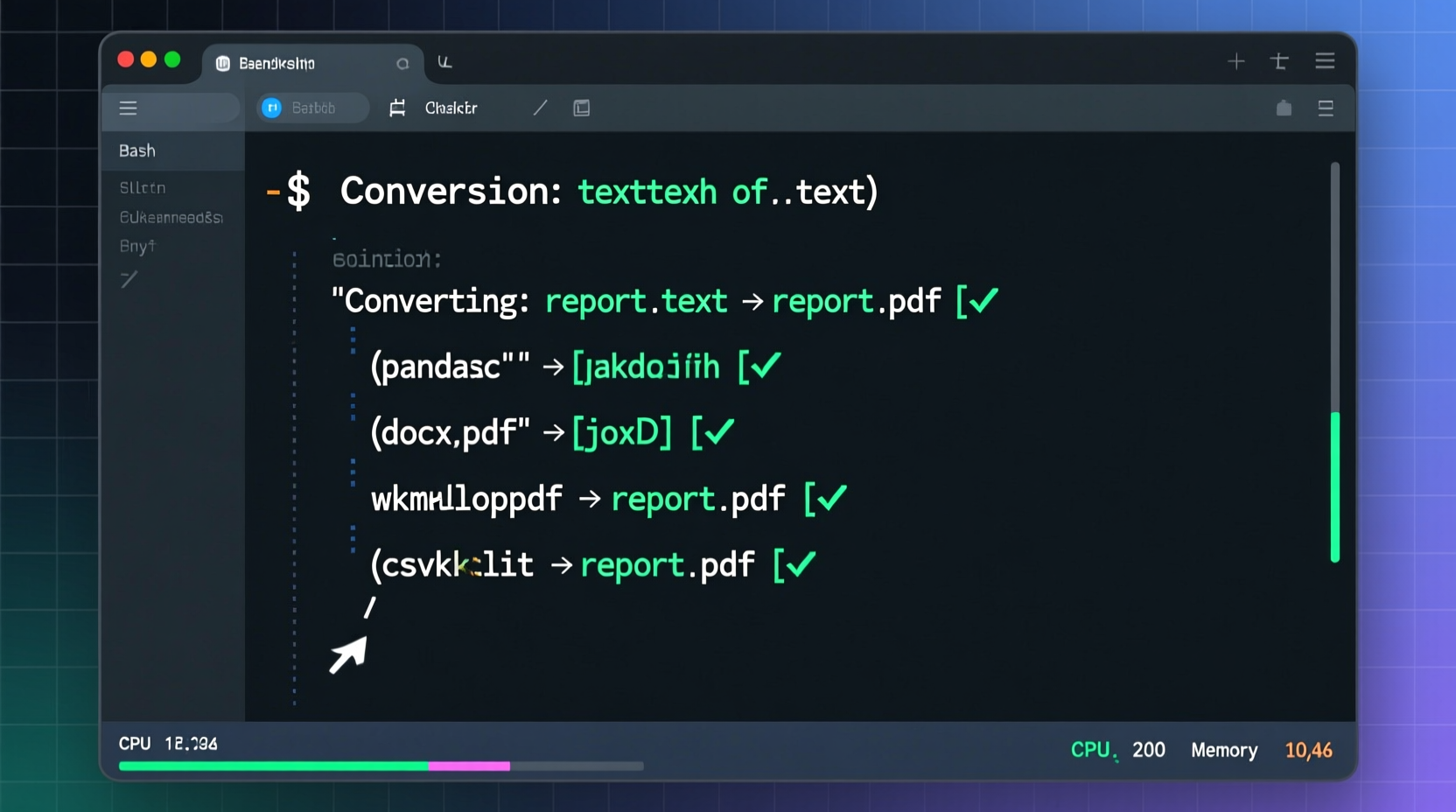
Task: Open the sidebar hamburger menu
Action: pos(129,108)
